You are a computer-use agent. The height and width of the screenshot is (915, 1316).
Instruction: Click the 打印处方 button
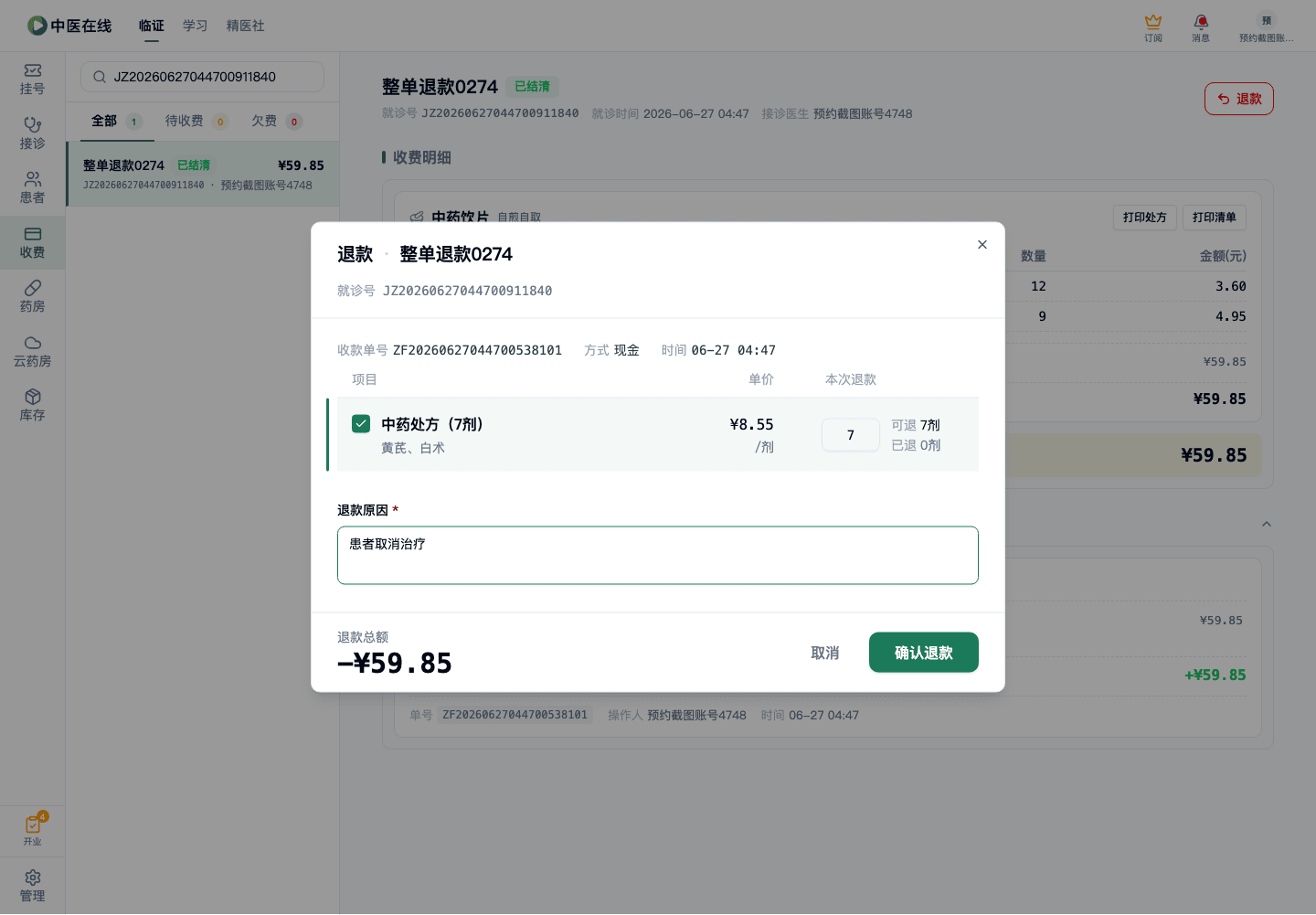pos(1144,218)
